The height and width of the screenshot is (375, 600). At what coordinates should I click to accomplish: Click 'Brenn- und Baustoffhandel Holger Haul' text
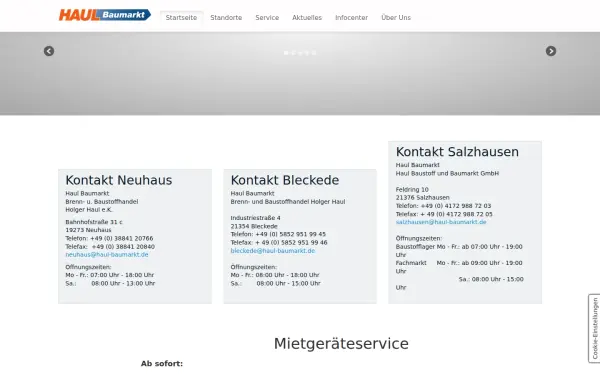pos(288,202)
